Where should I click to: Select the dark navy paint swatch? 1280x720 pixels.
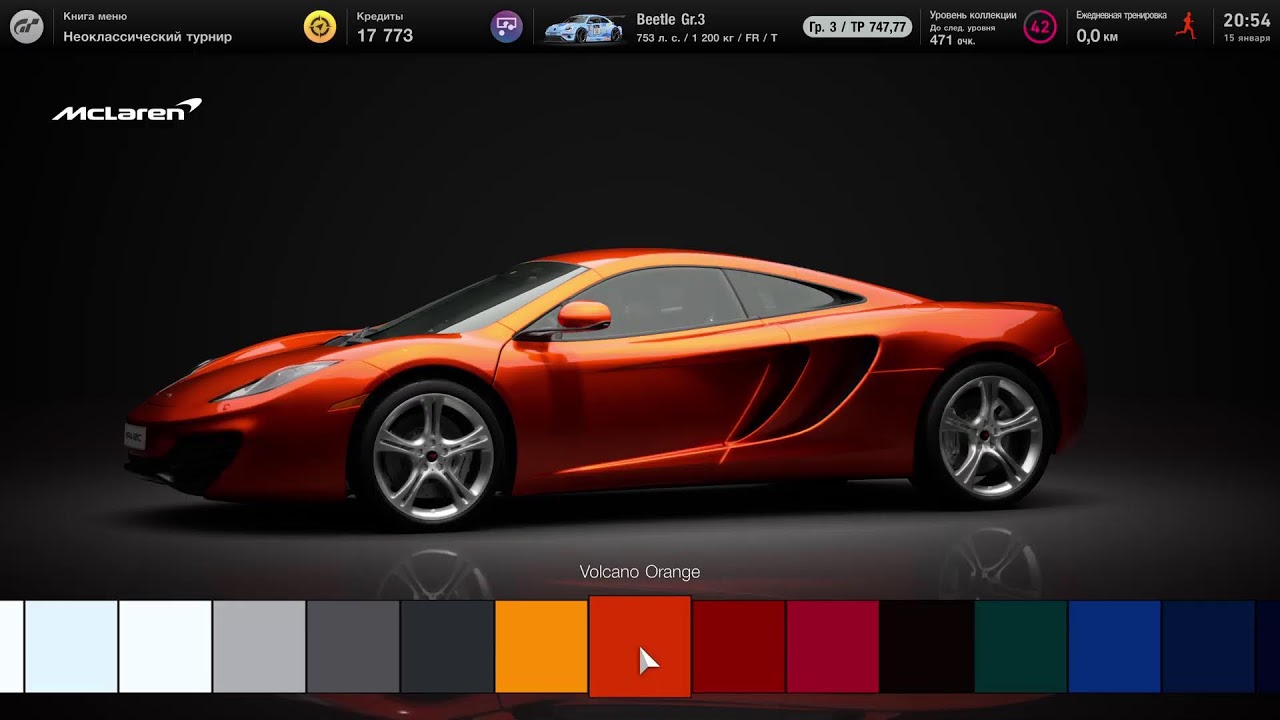tap(1209, 646)
